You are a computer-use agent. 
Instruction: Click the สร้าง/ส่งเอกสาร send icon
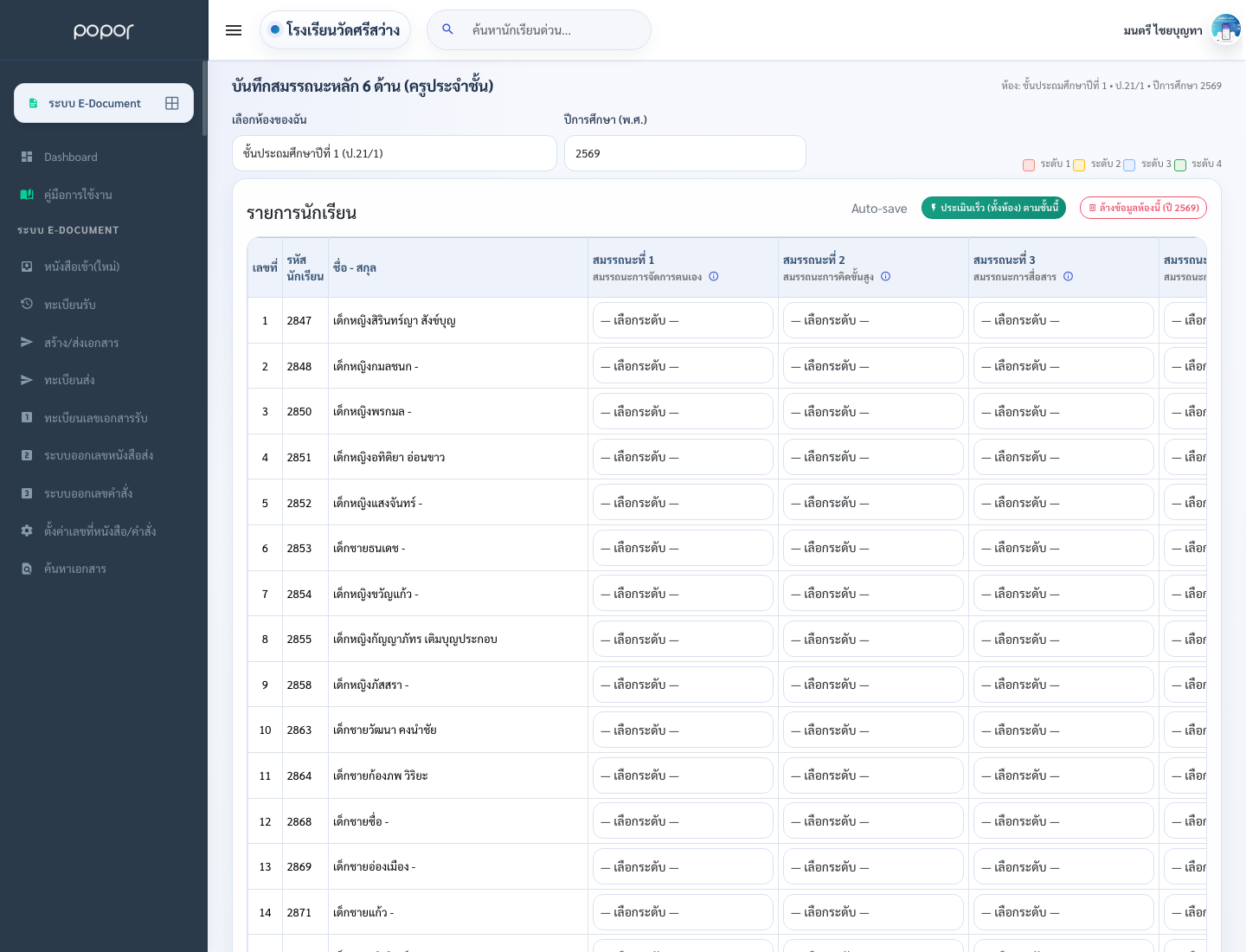[x=27, y=342]
